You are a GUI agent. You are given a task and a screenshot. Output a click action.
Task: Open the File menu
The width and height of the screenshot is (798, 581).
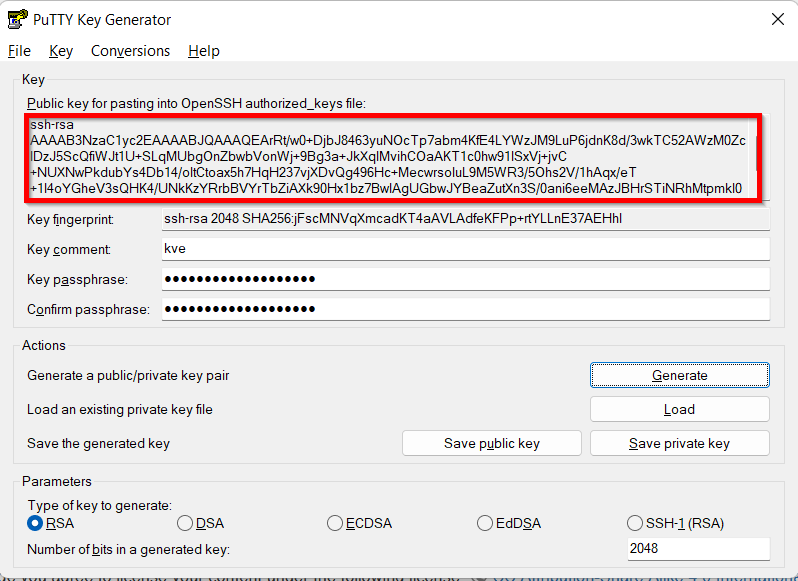19,51
